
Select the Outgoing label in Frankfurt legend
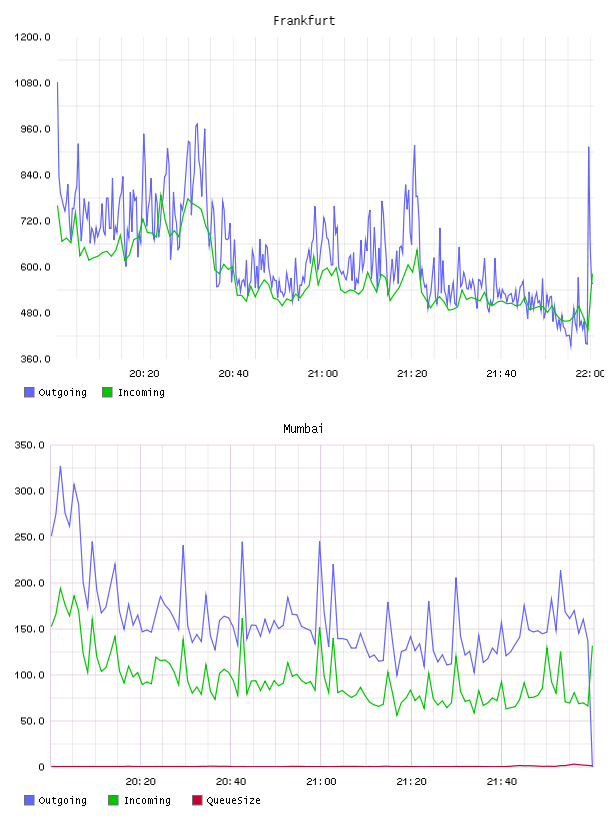pyautogui.click(x=62, y=392)
